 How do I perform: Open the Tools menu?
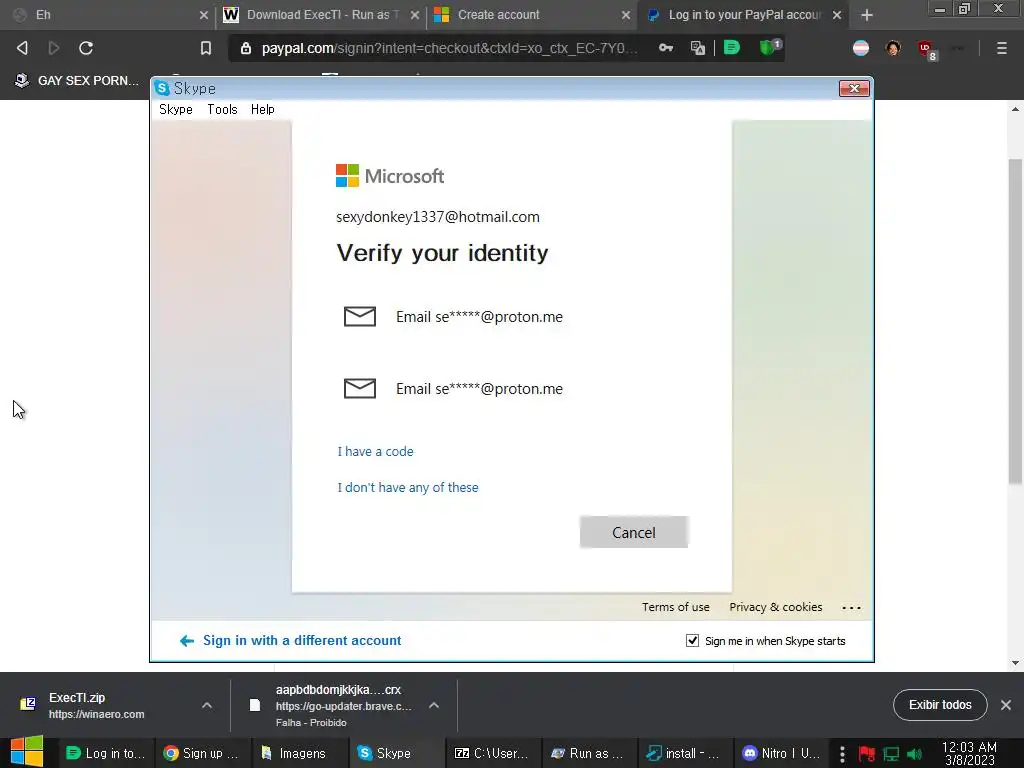pos(222,109)
